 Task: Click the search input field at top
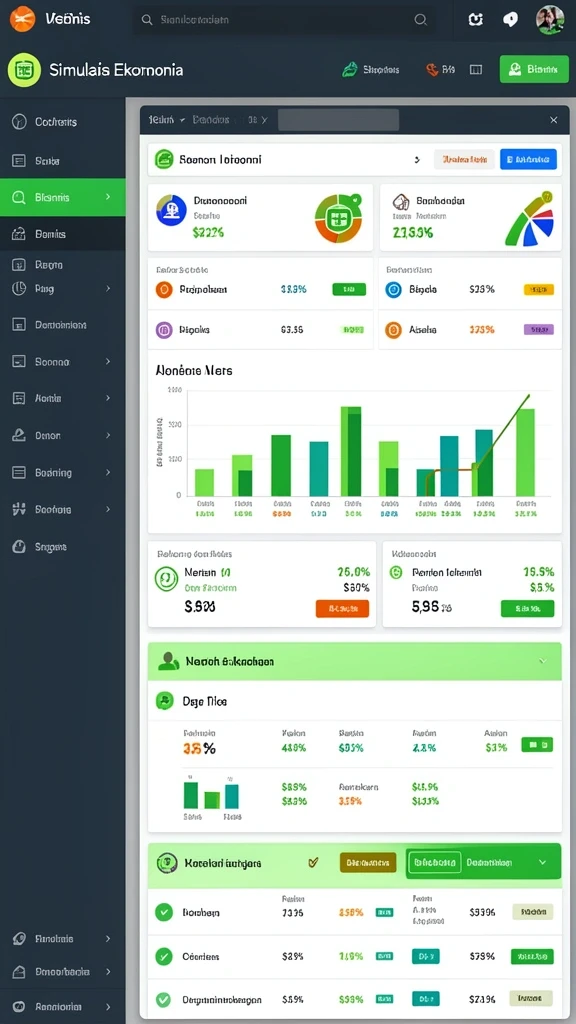[x=285, y=20]
